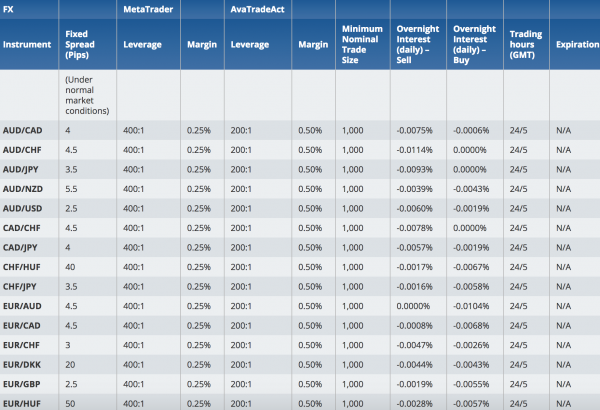
Task: Click the -0.0093% sell interest for AUD/JPY
Action: pyautogui.click(x=414, y=169)
